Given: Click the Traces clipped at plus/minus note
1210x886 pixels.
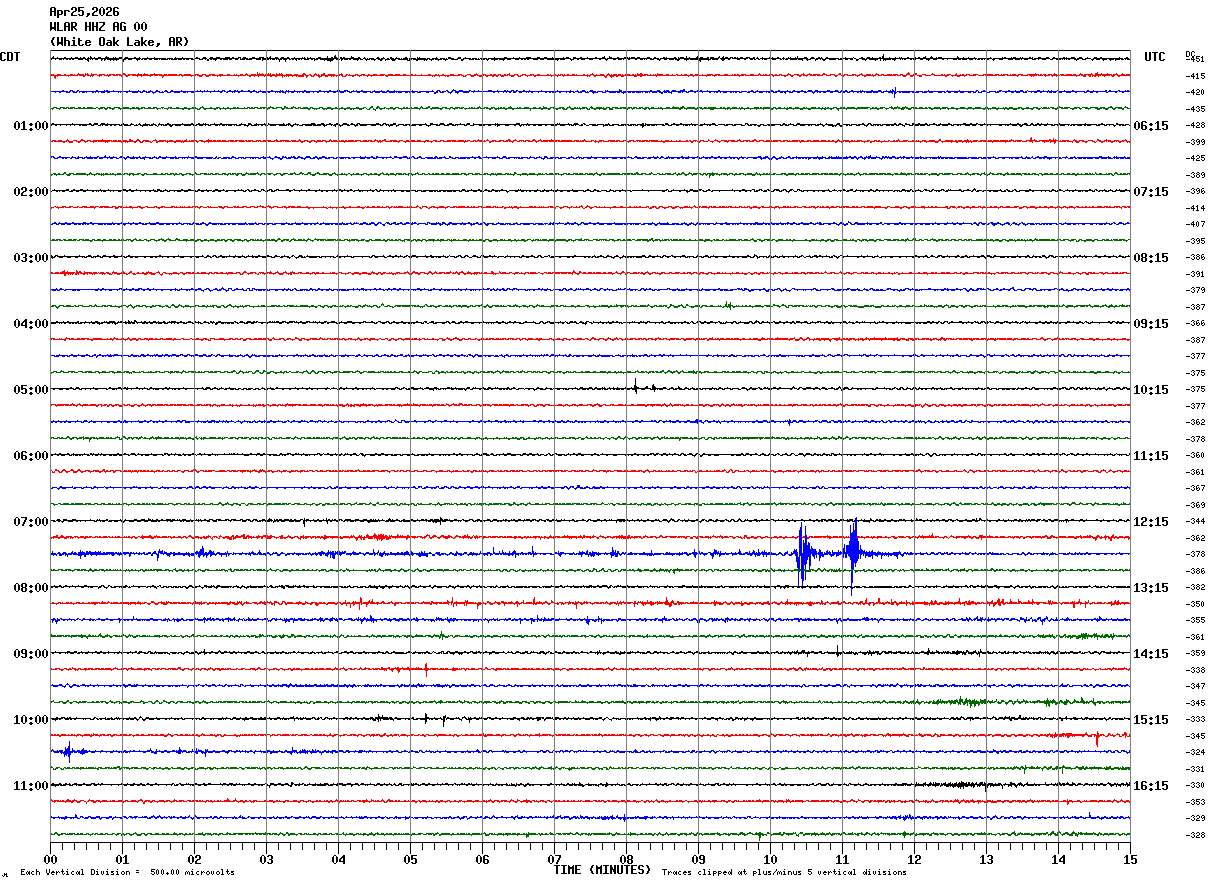Looking at the screenshot, I should pos(784,873).
